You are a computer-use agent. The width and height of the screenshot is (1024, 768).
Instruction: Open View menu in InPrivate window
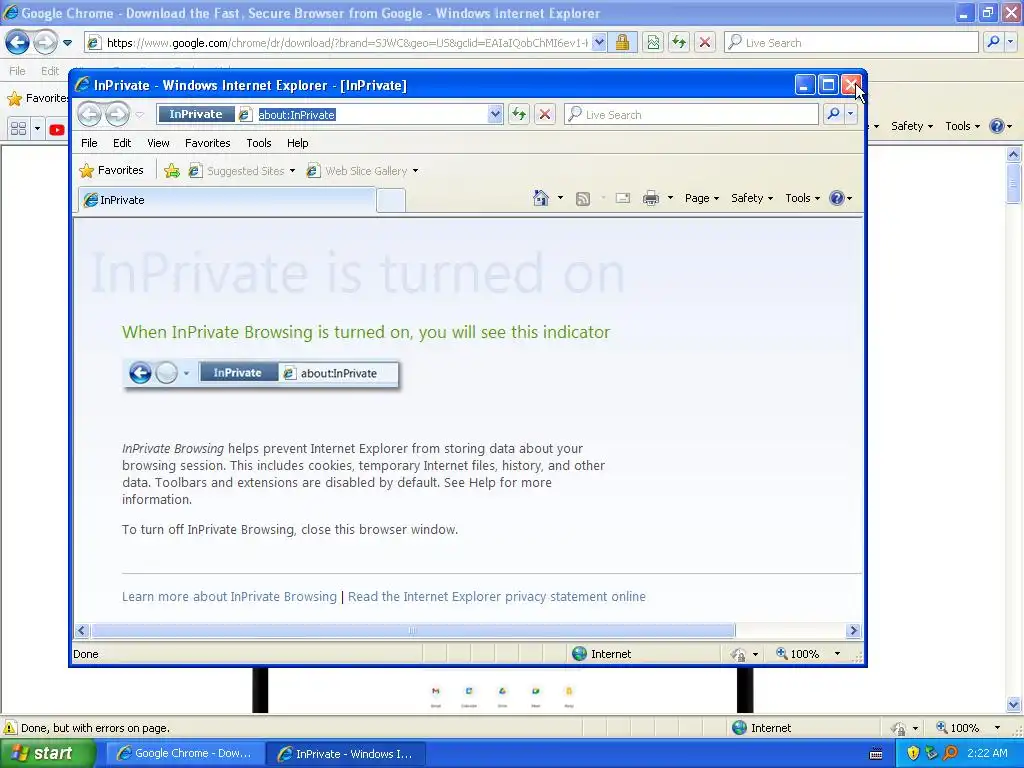[158, 143]
